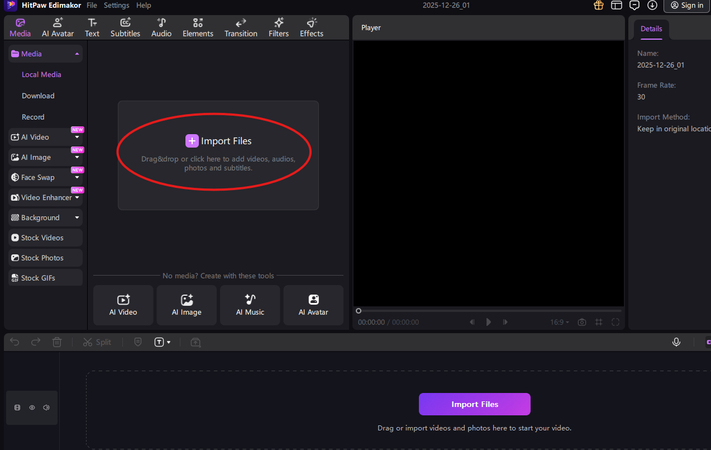The image size is (711, 450).
Task: Click the snapshot camera icon in player
Action: tap(582, 322)
